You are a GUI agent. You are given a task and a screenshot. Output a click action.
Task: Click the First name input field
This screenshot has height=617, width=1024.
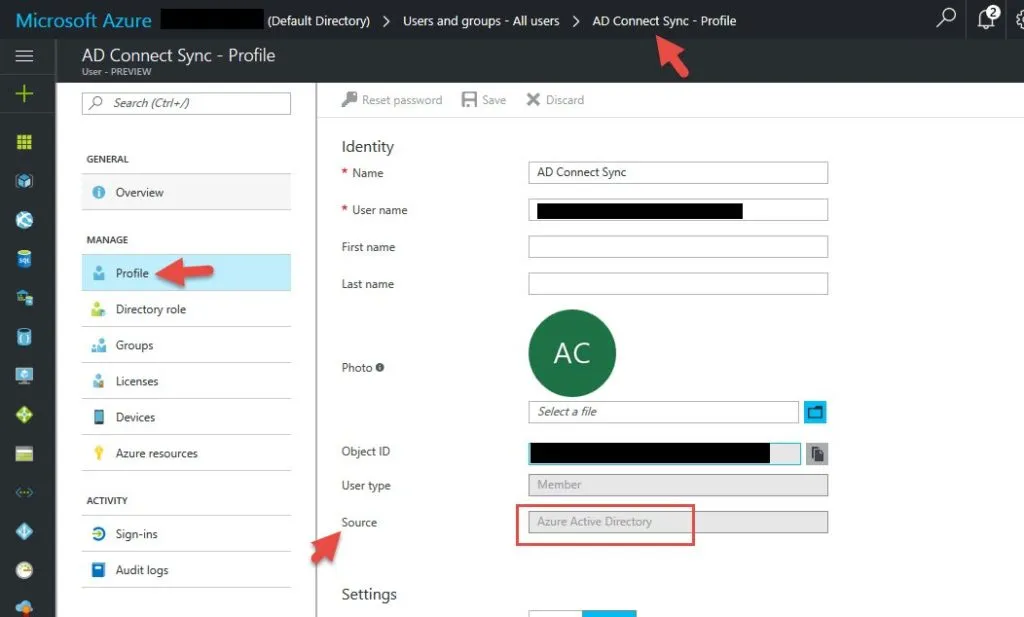click(x=677, y=247)
